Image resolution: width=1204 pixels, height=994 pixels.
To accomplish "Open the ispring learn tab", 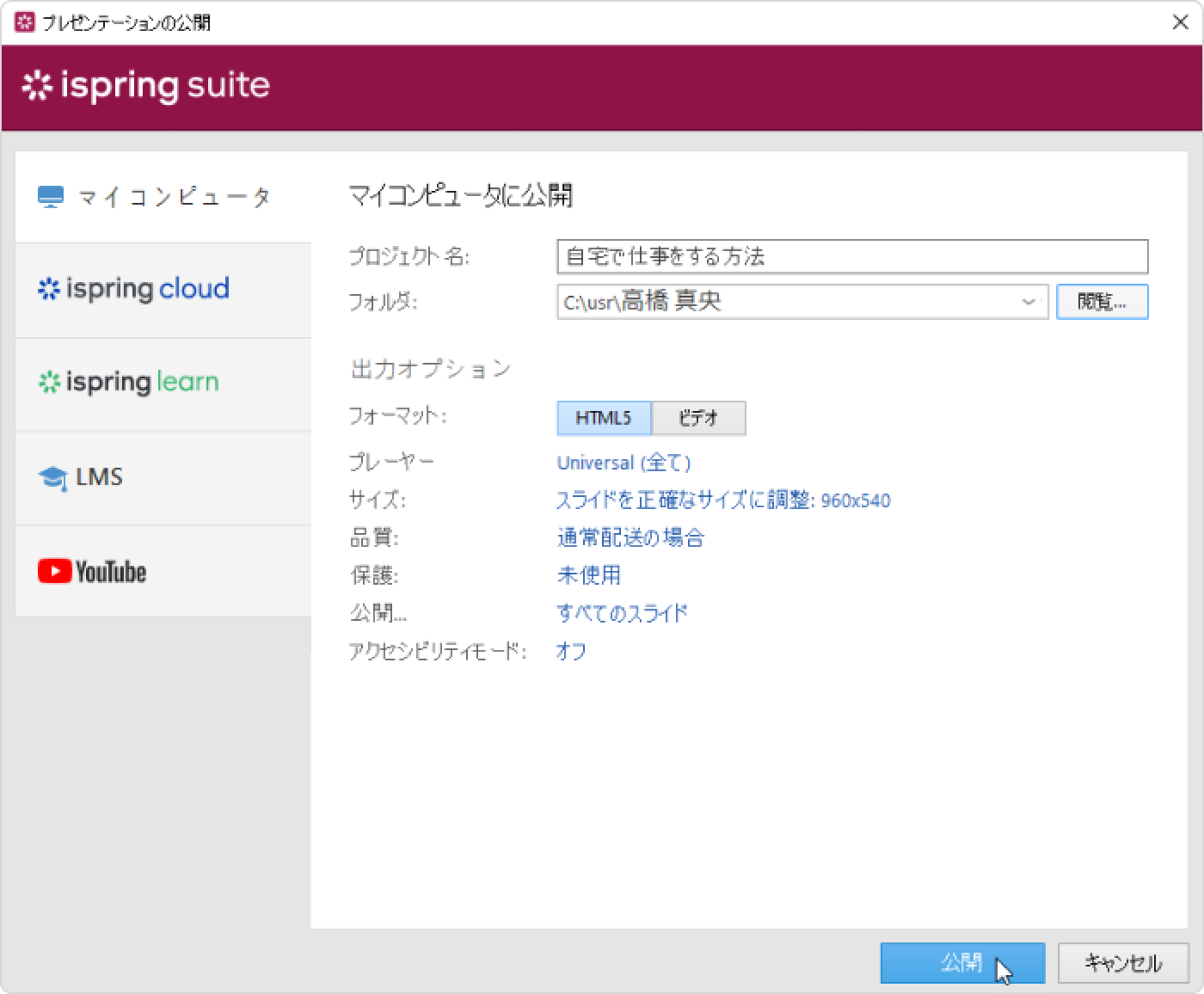I will pyautogui.click(x=163, y=383).
